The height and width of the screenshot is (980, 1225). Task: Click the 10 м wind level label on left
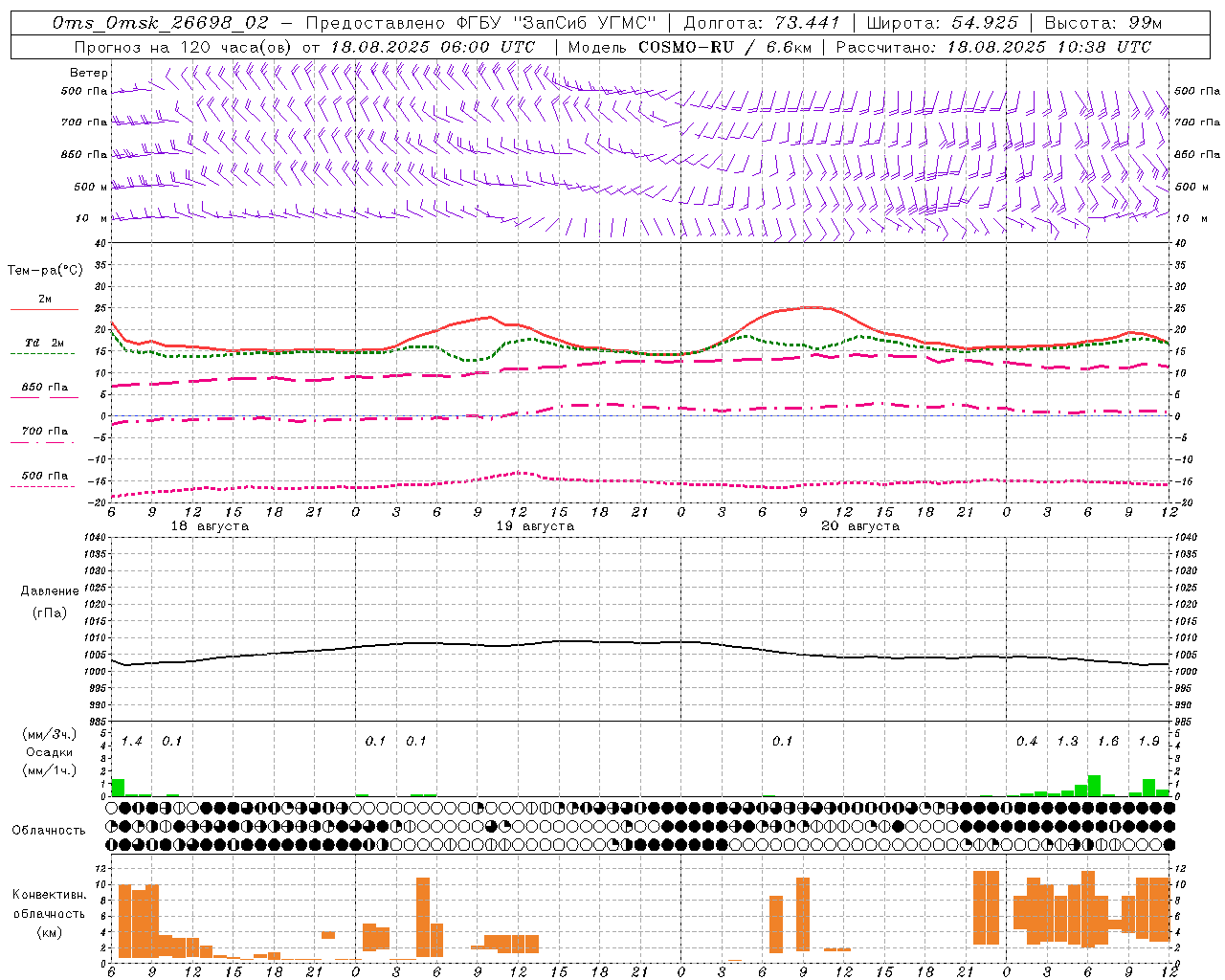coord(92,218)
